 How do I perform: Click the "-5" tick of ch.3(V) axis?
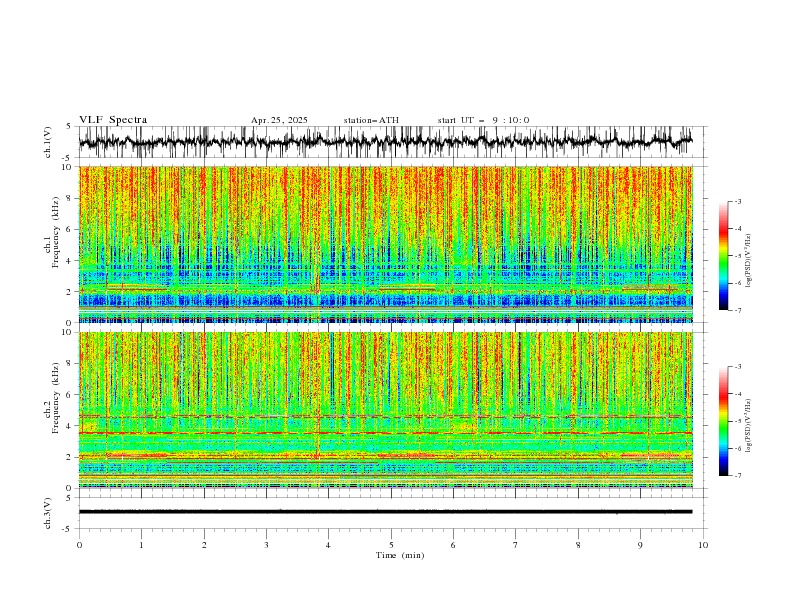click(68, 529)
